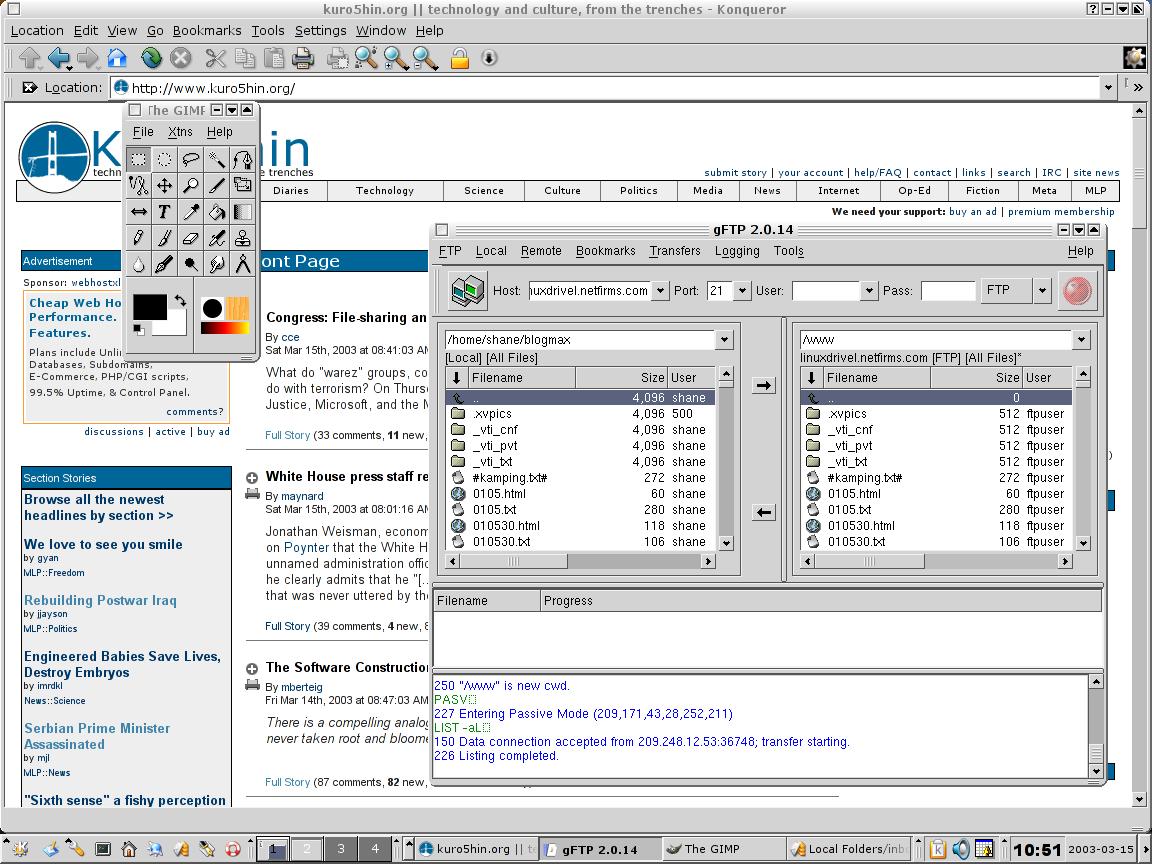The width and height of the screenshot is (1152, 864).
Task: Switch to virtual desktop 2 in pager
Action: click(x=307, y=849)
